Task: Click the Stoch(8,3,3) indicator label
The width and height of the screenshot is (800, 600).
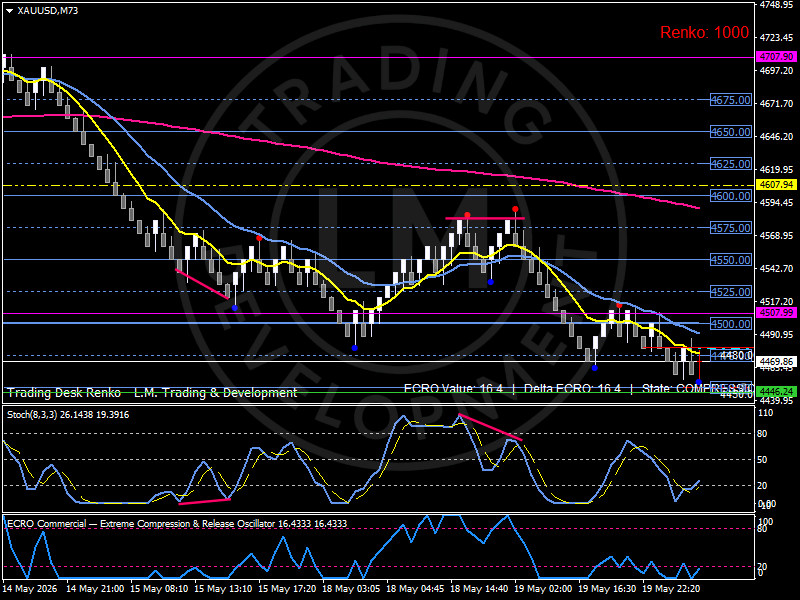Action: tap(68, 415)
